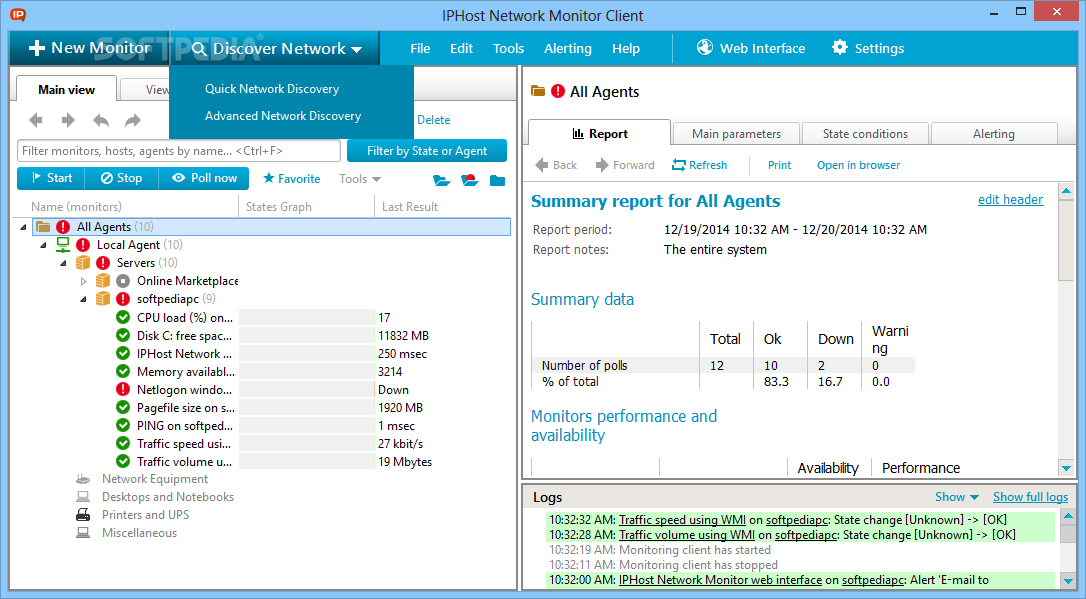Click the navigate forward arrow icon in Main view
1086x599 pixels.
[x=68, y=120]
